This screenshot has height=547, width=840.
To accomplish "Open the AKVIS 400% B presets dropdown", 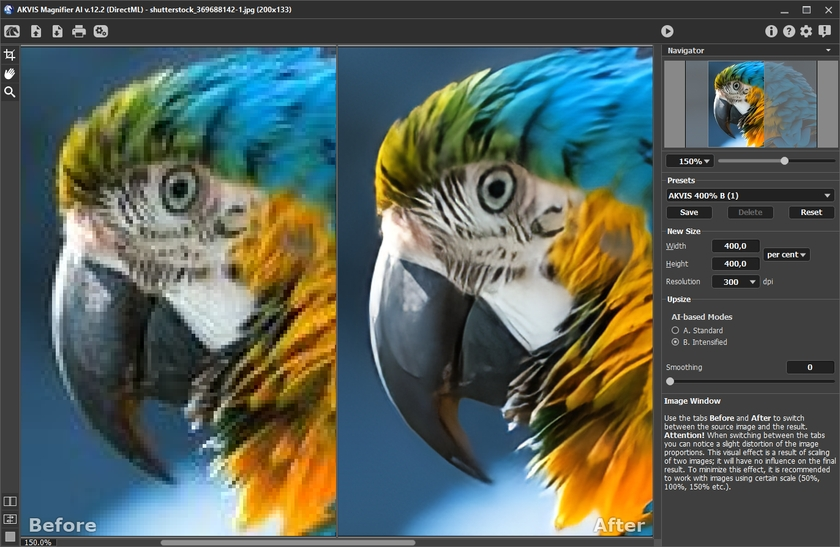I will coord(750,196).
